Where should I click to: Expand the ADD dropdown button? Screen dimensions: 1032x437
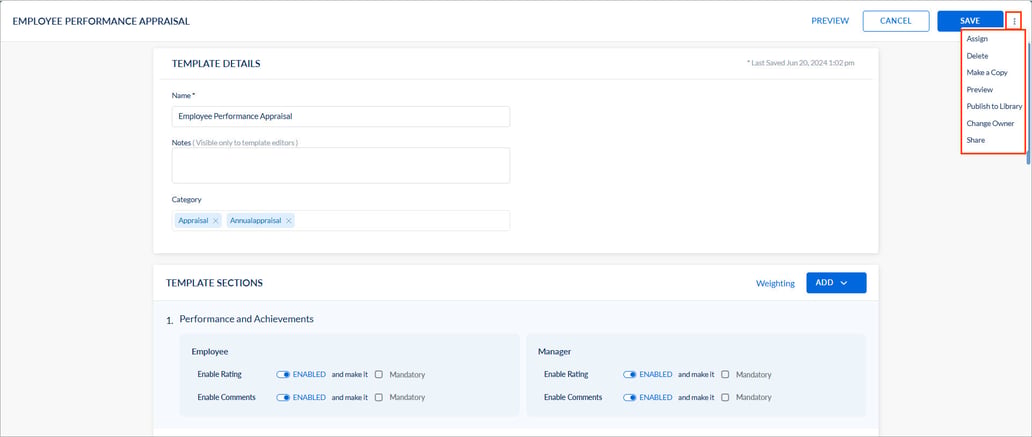point(836,283)
